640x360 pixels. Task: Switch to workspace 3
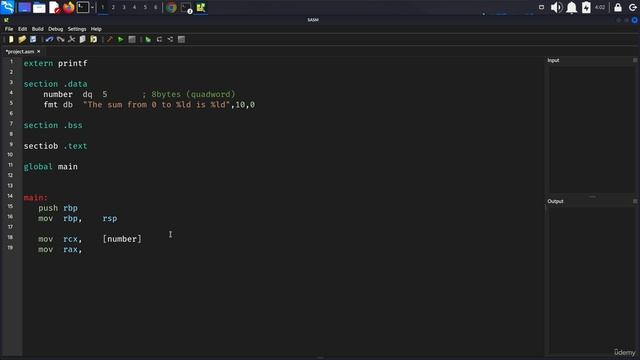point(124,7)
